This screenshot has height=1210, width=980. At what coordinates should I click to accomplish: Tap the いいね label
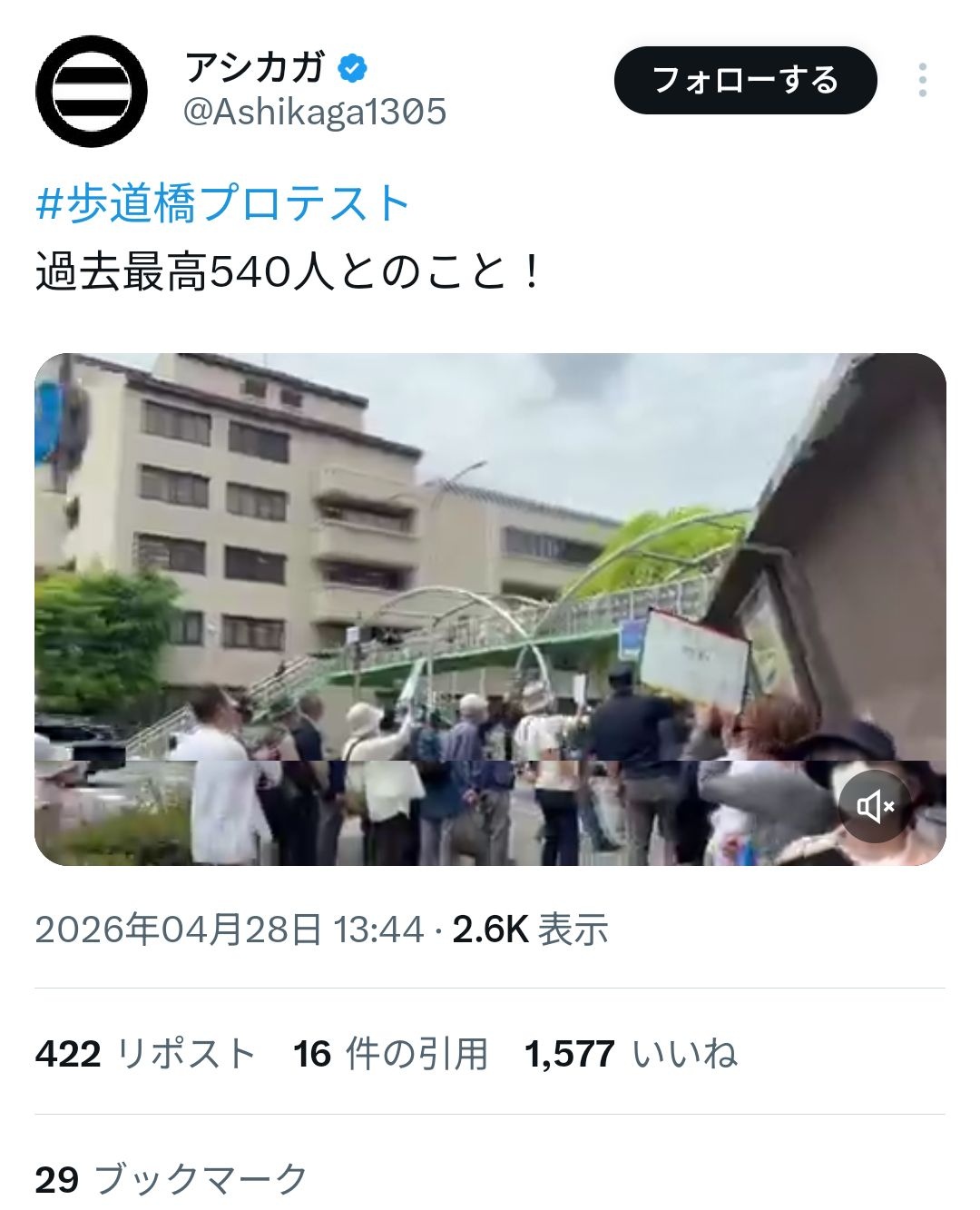[x=685, y=1054]
